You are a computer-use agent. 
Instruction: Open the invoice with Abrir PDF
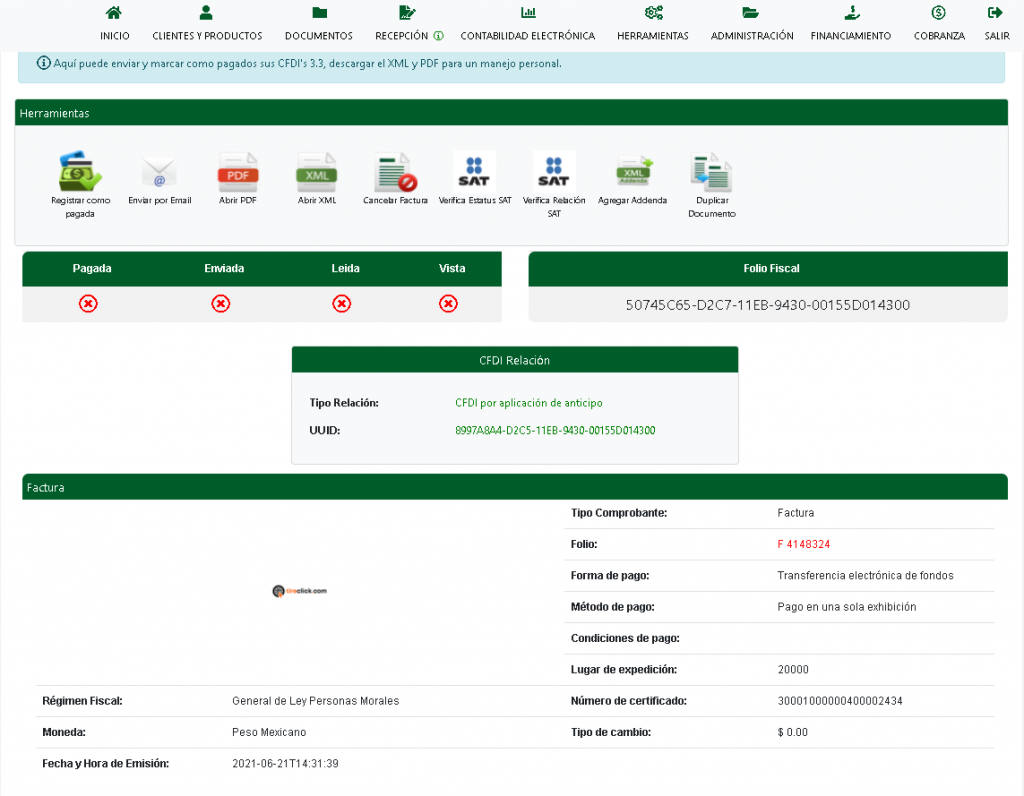point(238,173)
